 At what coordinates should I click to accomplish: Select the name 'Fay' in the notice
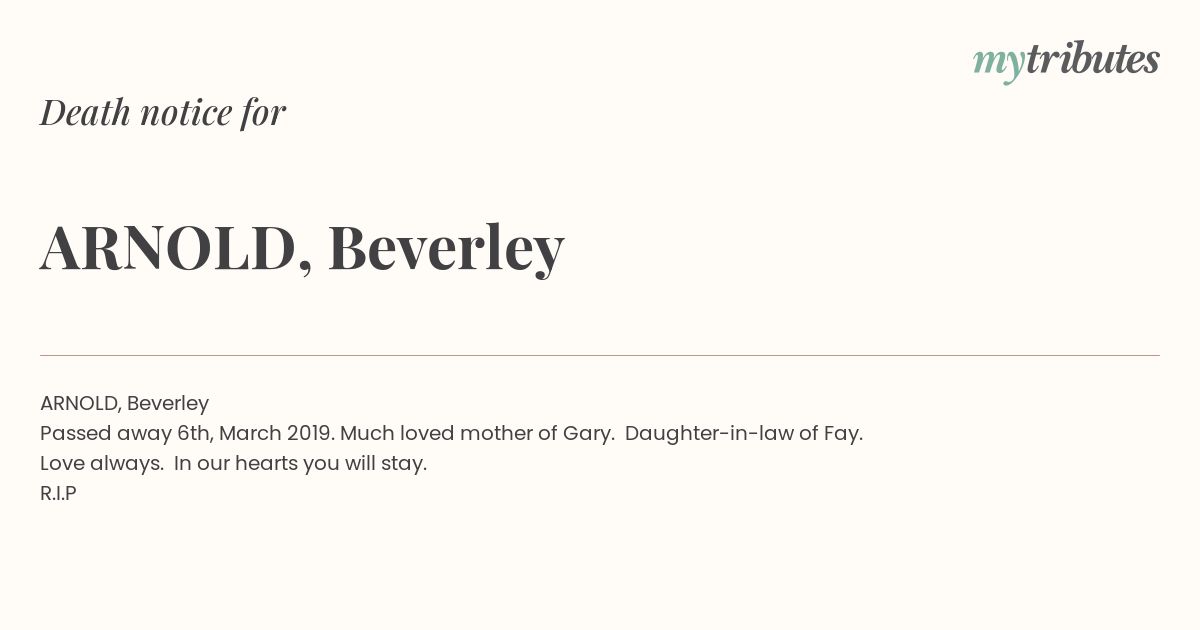click(x=843, y=434)
